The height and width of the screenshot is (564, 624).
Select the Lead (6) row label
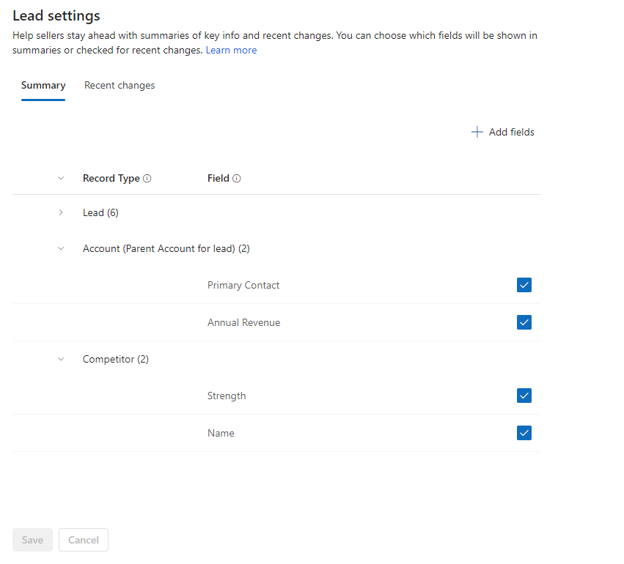pyautogui.click(x=100, y=213)
